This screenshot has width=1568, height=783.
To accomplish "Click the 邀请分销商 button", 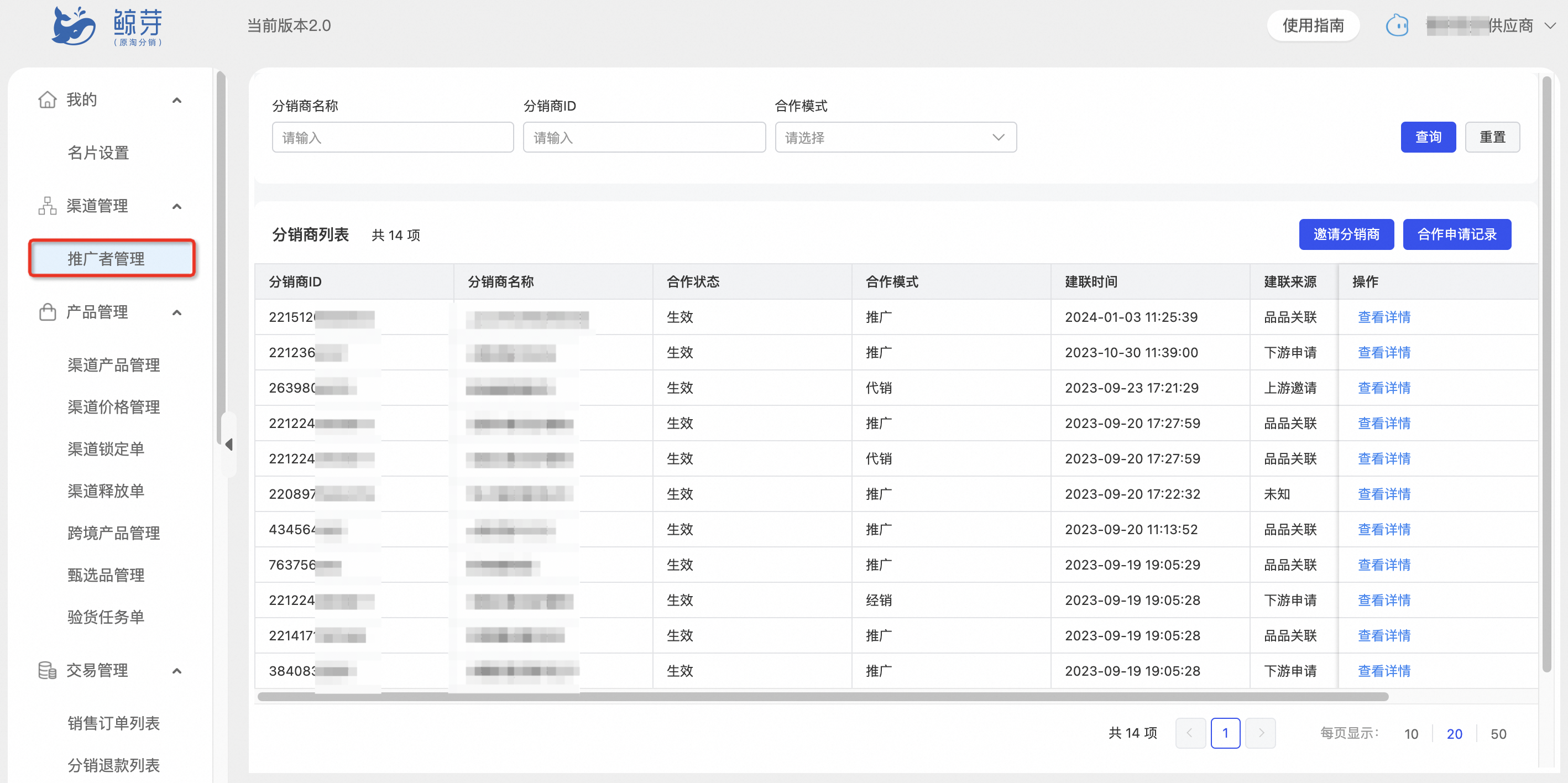I will pos(1346,234).
